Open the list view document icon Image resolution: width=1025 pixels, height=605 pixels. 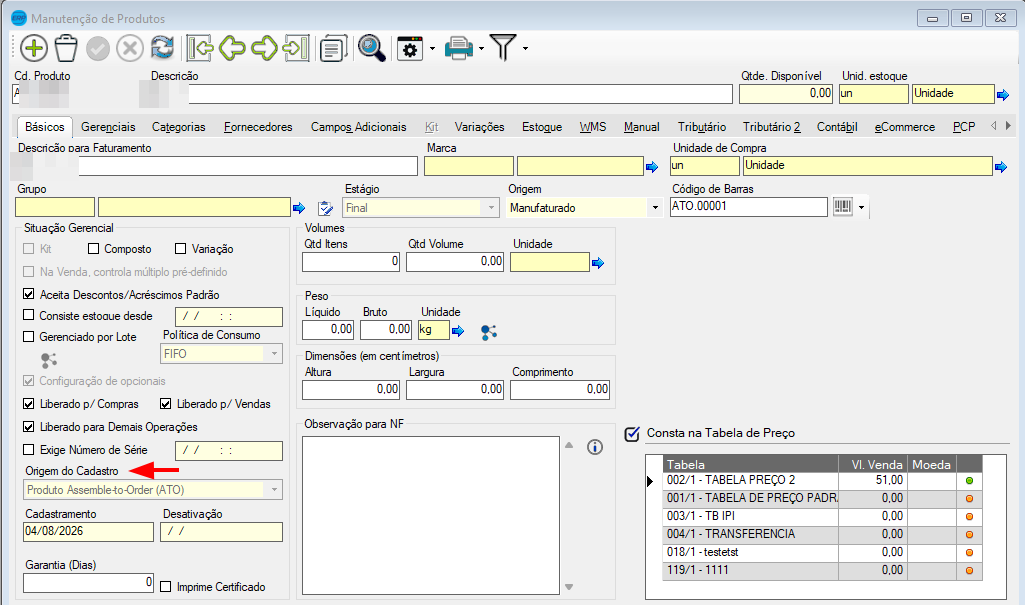[333, 49]
